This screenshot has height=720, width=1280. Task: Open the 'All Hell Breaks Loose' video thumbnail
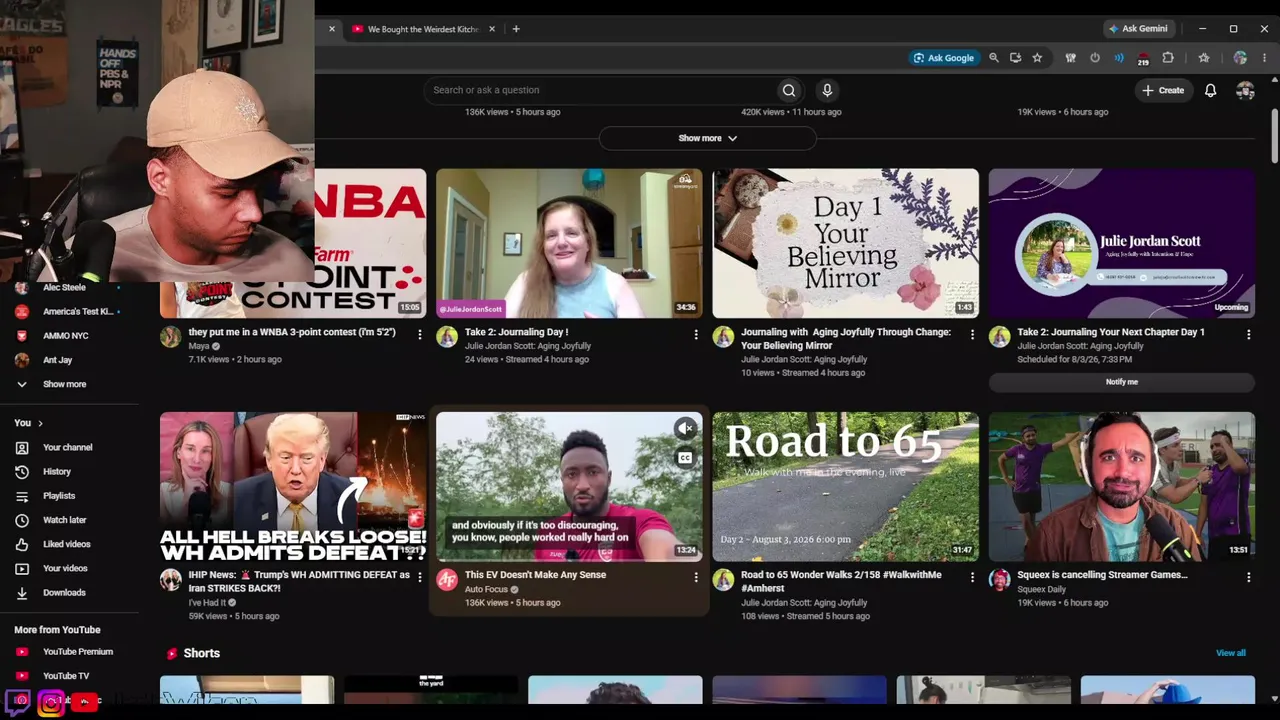pyautogui.click(x=293, y=487)
